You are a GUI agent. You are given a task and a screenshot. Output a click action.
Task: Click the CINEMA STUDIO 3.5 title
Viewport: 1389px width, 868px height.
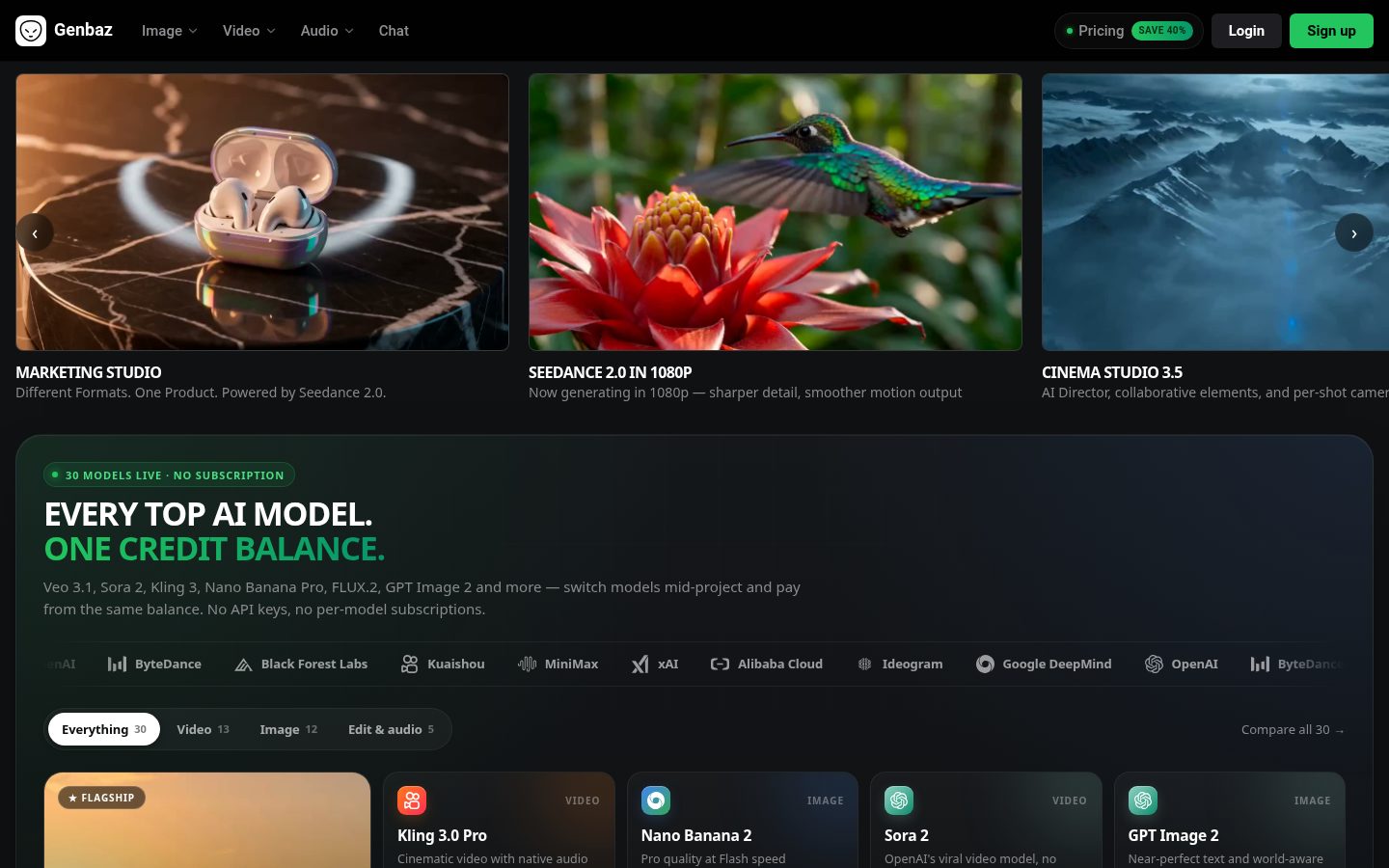(1112, 372)
